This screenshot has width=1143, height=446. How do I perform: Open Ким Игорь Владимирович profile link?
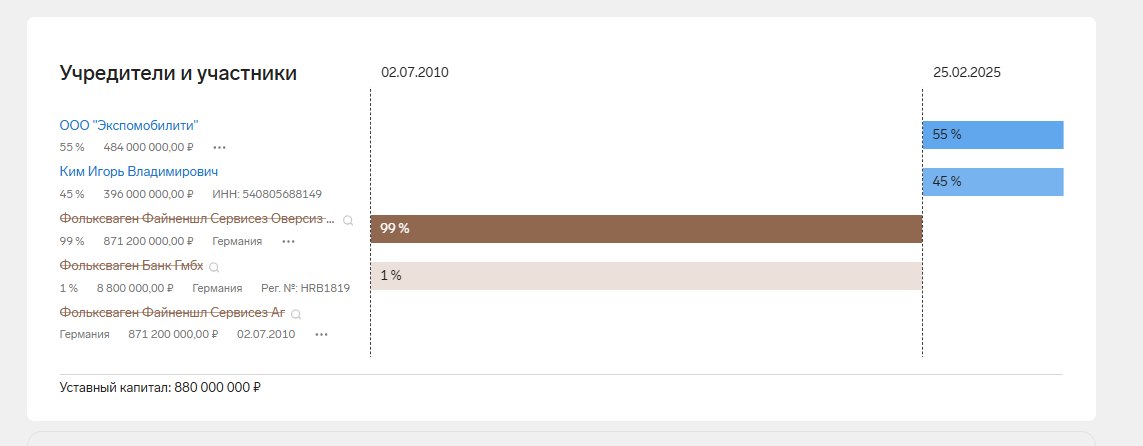(139, 172)
